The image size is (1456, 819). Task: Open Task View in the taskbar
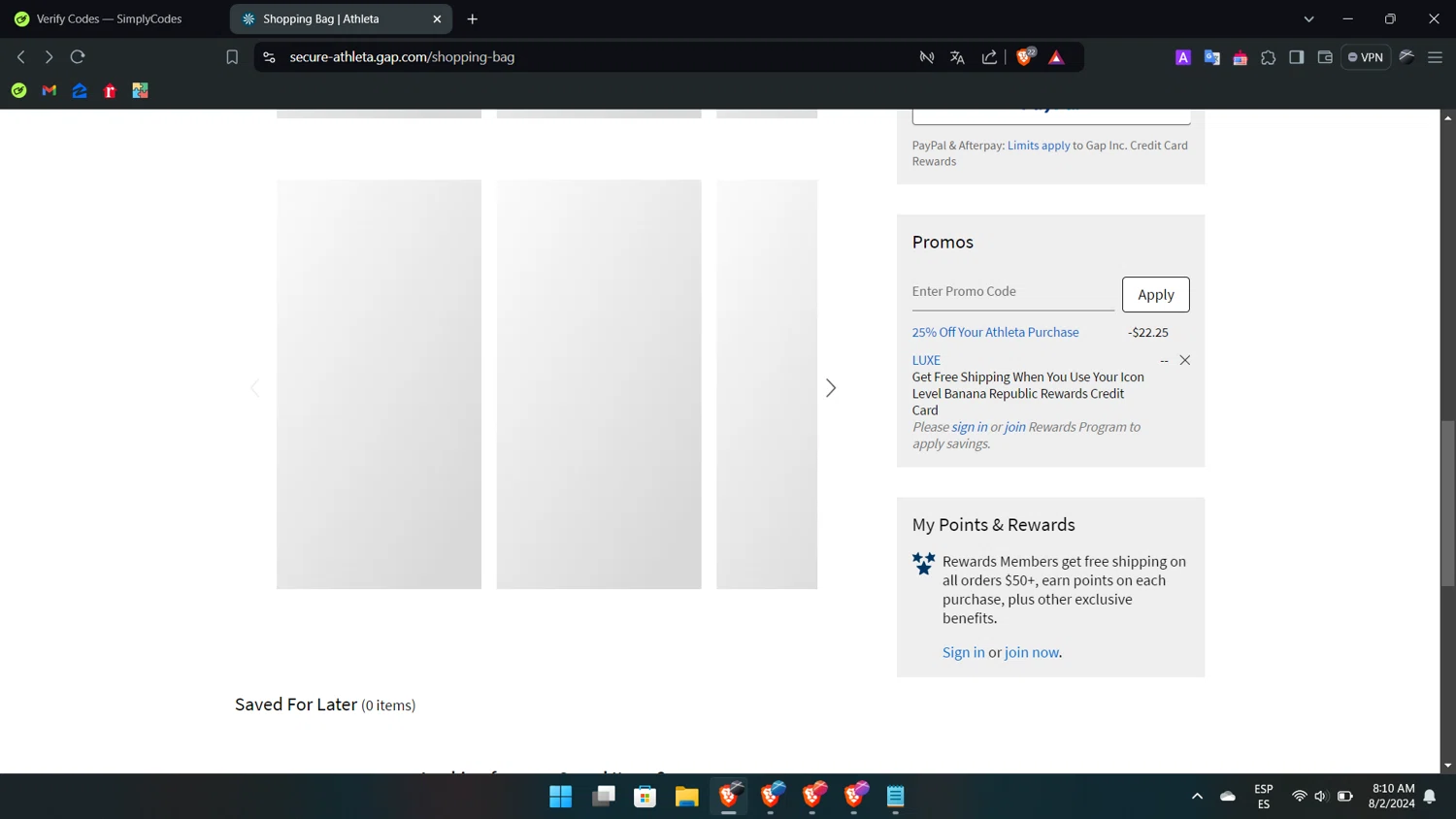[x=604, y=797]
